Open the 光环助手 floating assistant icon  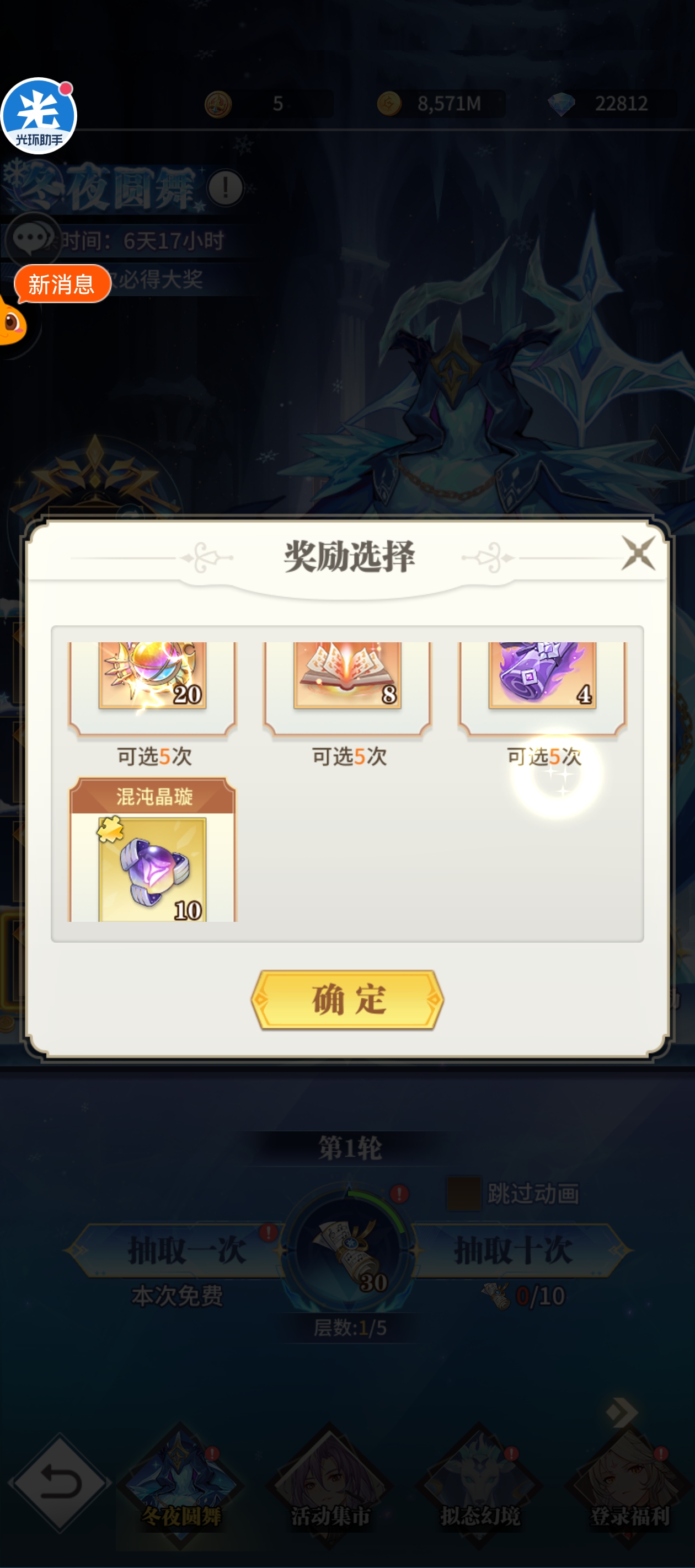39,116
